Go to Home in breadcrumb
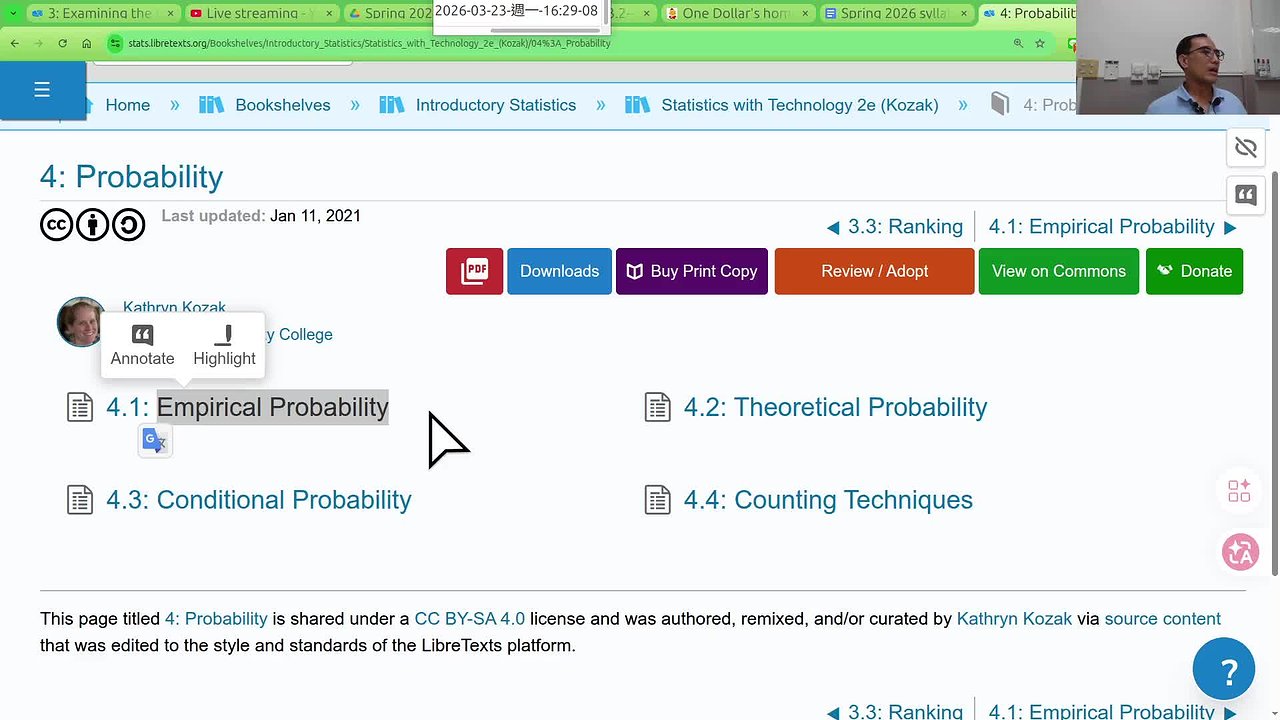This screenshot has height=720, width=1280. point(127,105)
